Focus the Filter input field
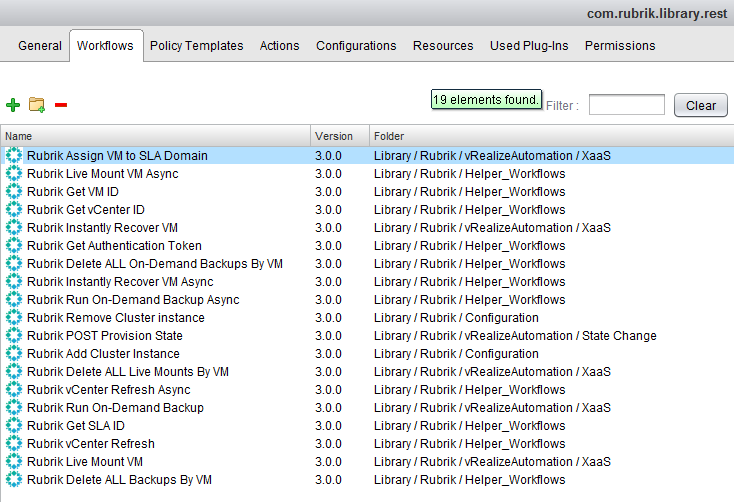Viewport: 734px width, 502px height. pyautogui.click(x=627, y=104)
